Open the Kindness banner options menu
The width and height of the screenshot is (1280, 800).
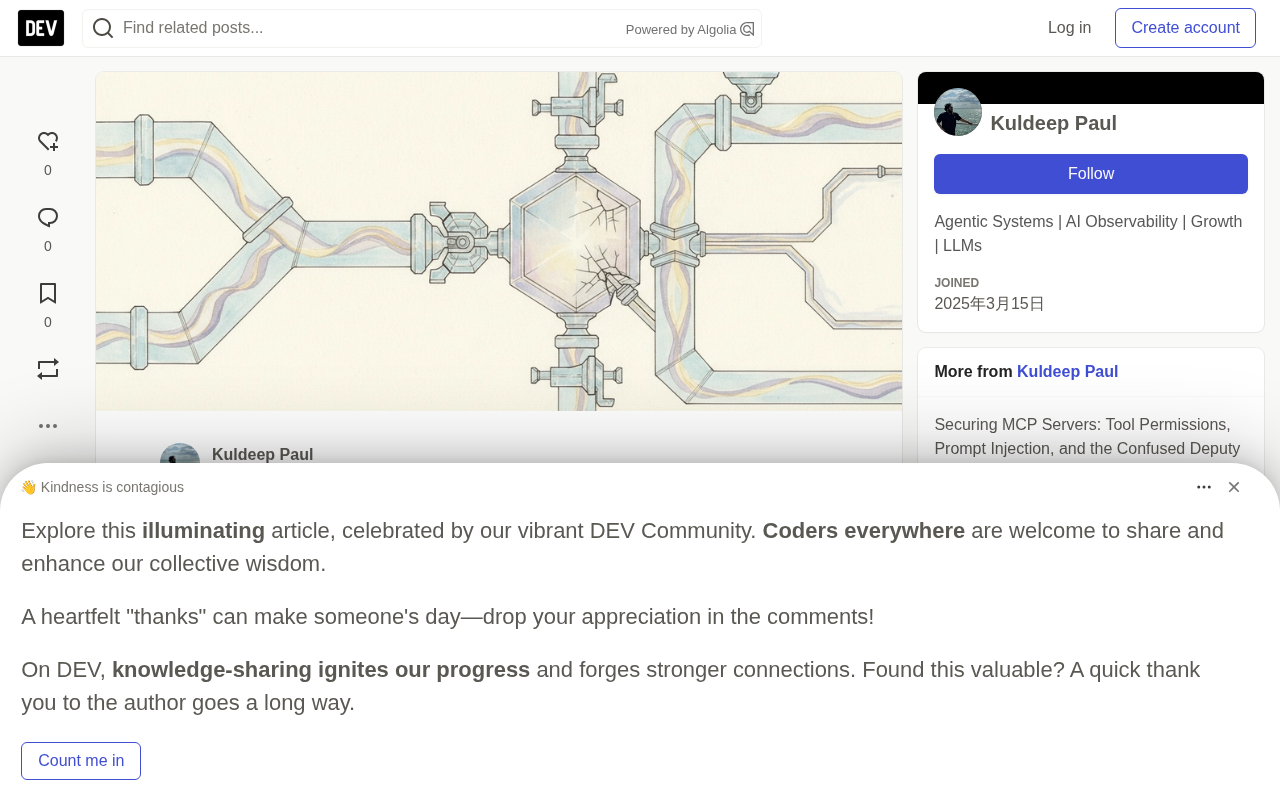[1204, 487]
